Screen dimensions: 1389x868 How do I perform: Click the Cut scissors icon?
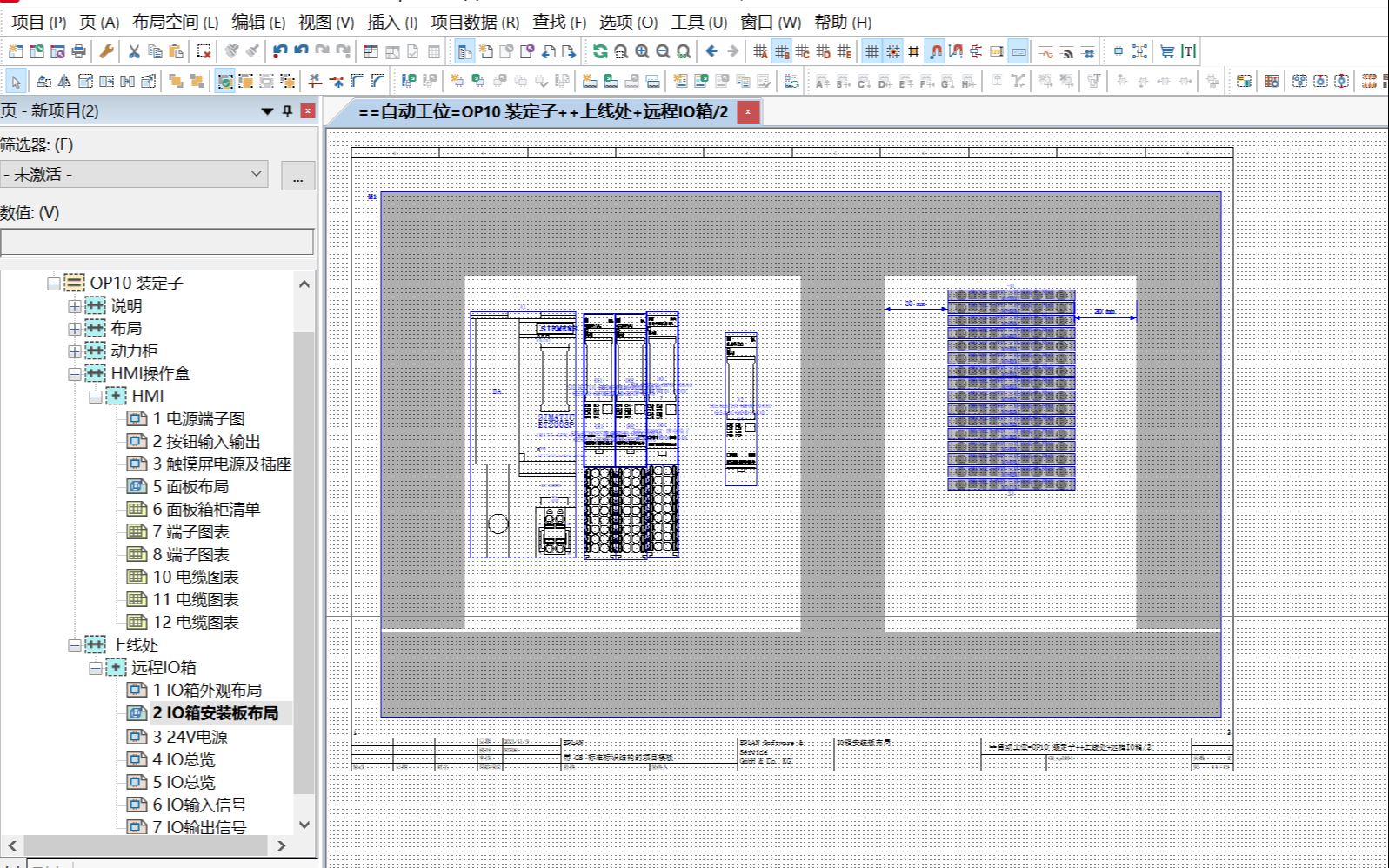134,52
